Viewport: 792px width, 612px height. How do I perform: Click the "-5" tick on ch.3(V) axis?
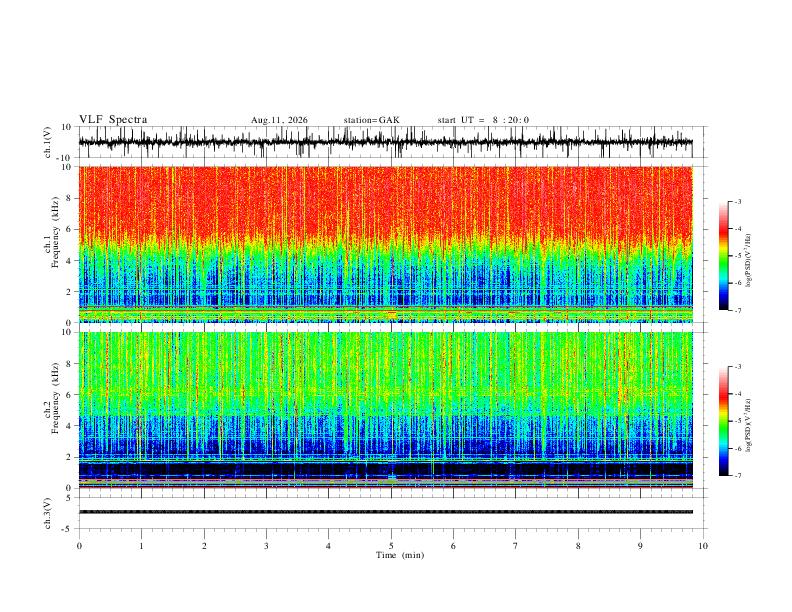pos(67,529)
